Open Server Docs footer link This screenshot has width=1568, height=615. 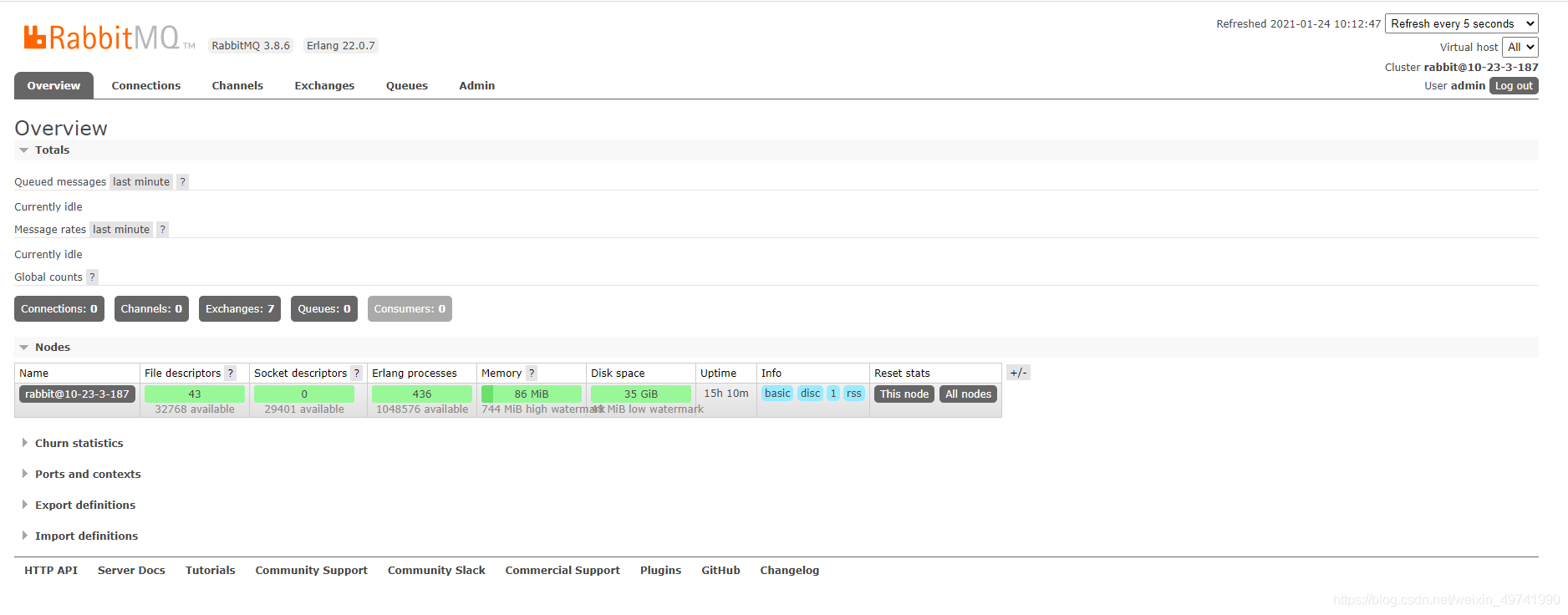point(131,571)
